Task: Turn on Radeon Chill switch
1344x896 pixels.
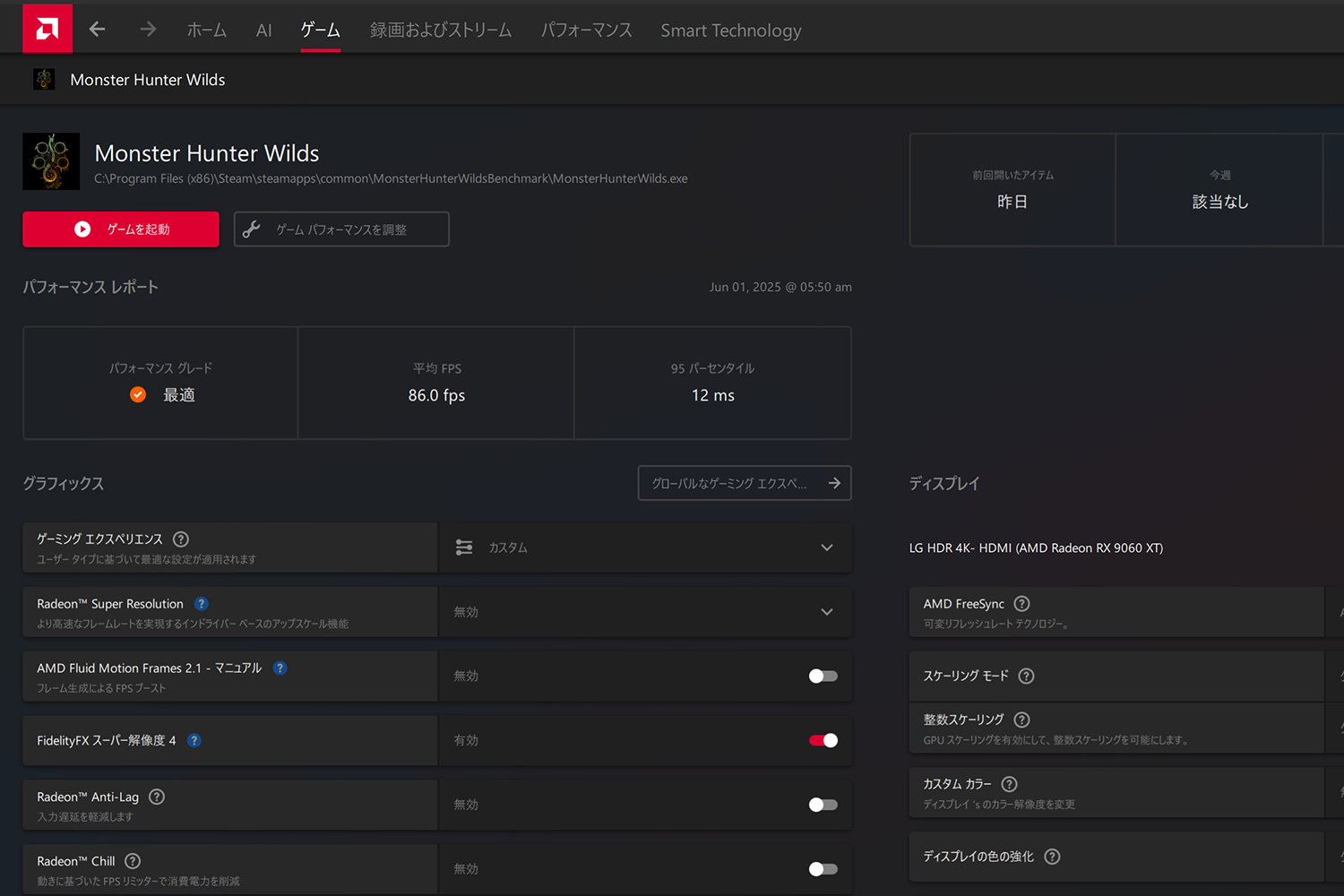Action: pos(823,869)
